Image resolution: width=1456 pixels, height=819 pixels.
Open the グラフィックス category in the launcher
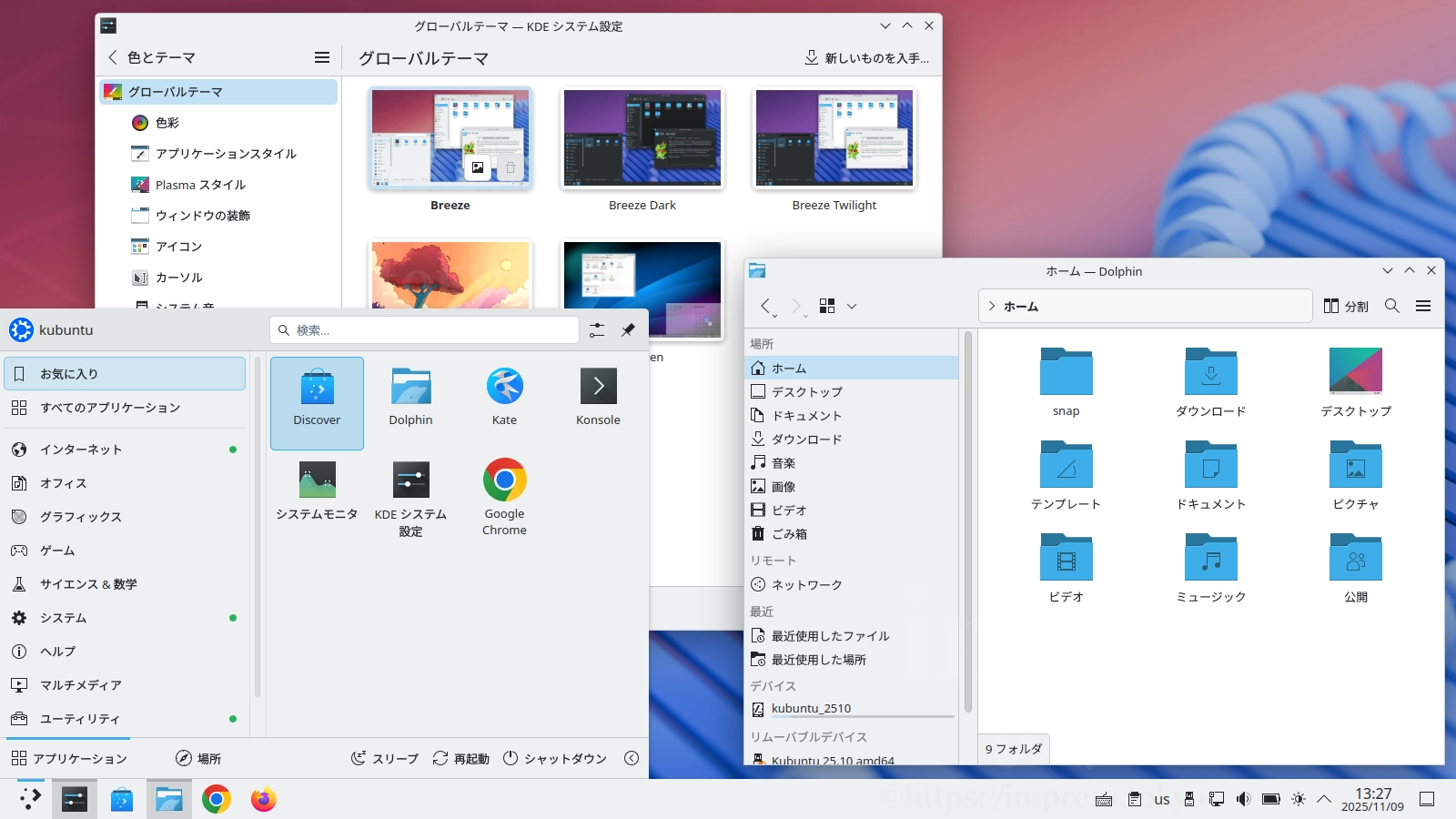[x=126, y=517]
